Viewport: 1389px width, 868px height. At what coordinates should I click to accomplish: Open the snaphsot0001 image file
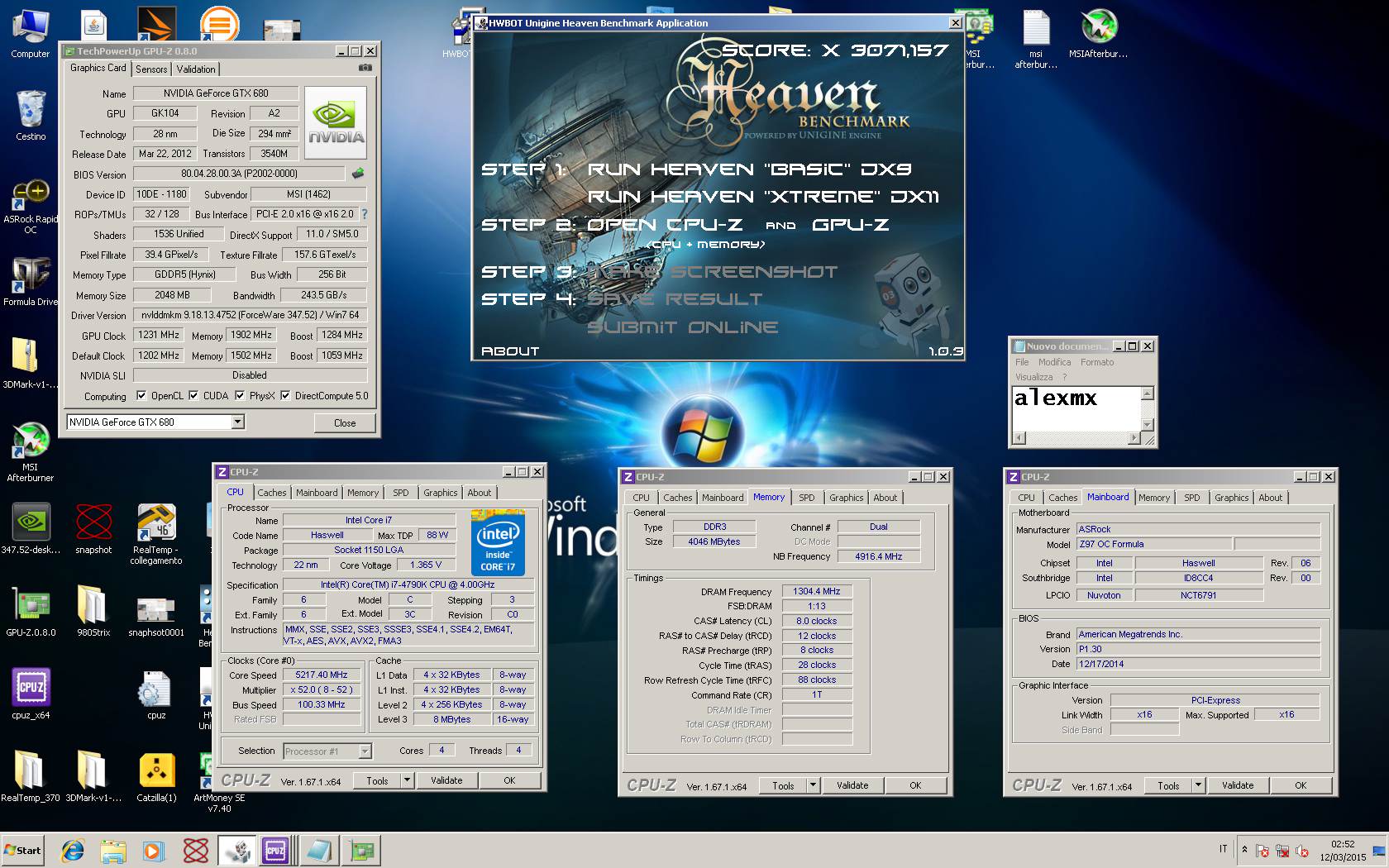pos(156,617)
